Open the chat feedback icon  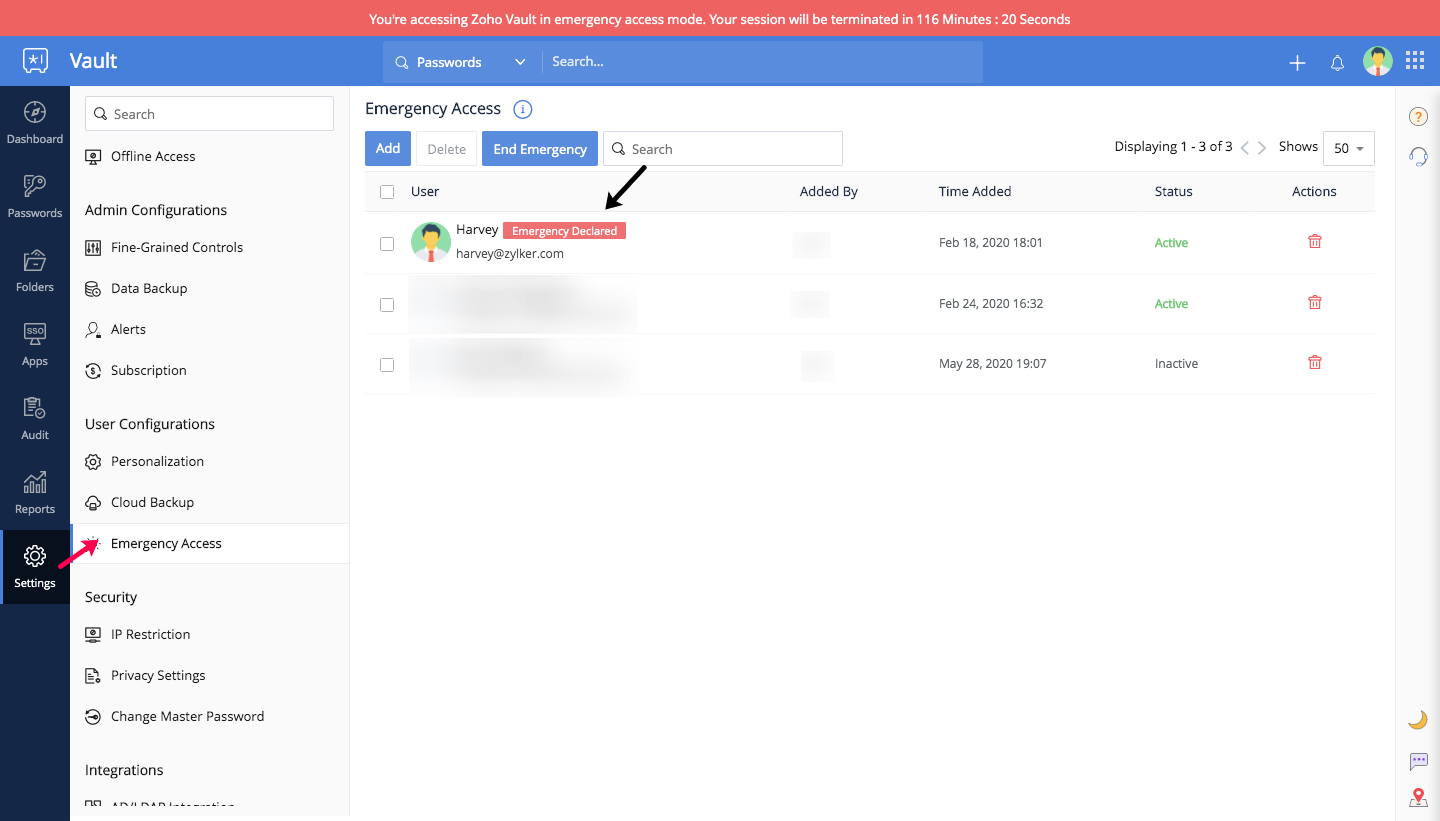tap(1418, 762)
